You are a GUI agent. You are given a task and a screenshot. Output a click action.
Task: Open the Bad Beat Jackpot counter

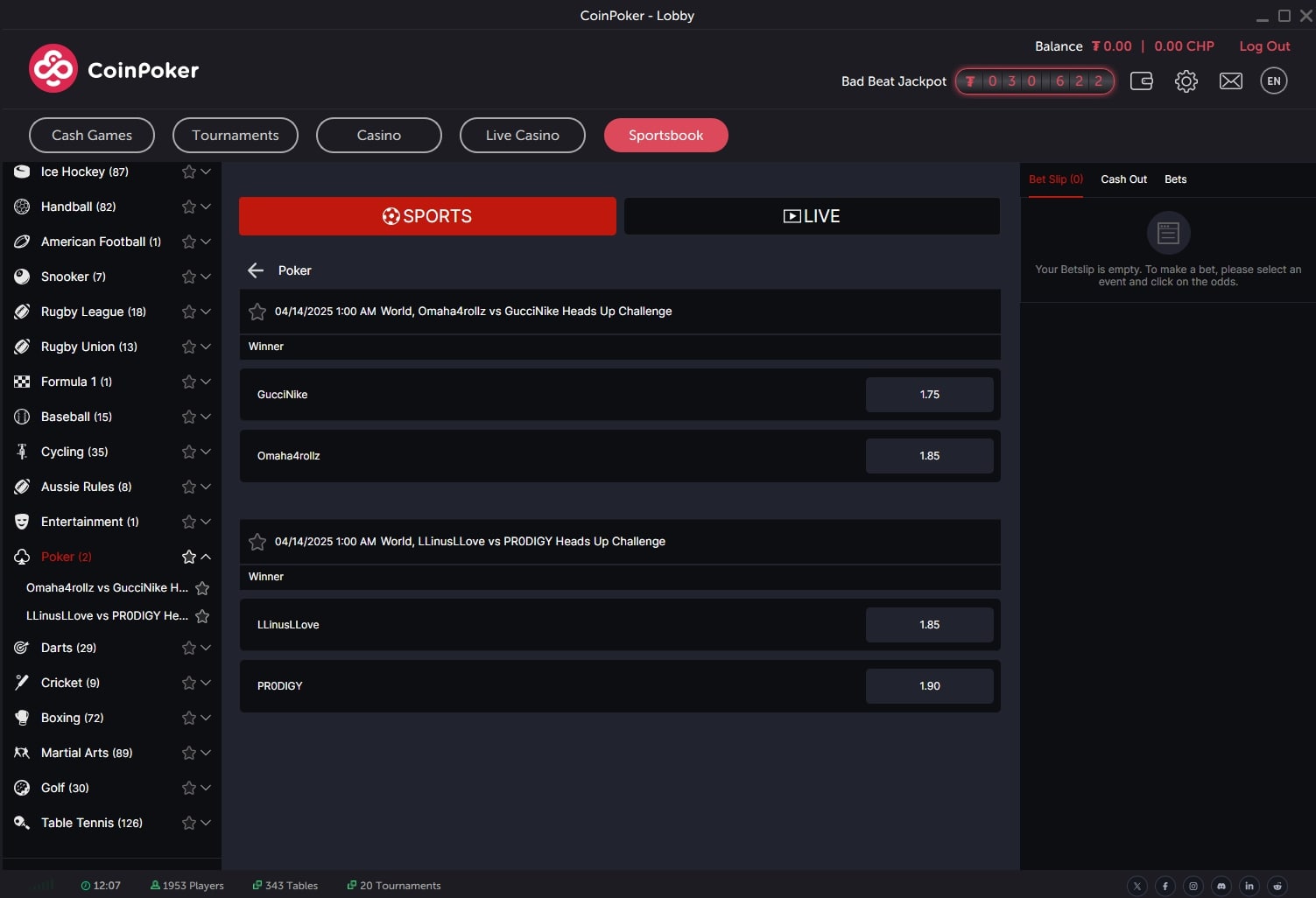[x=1035, y=81]
